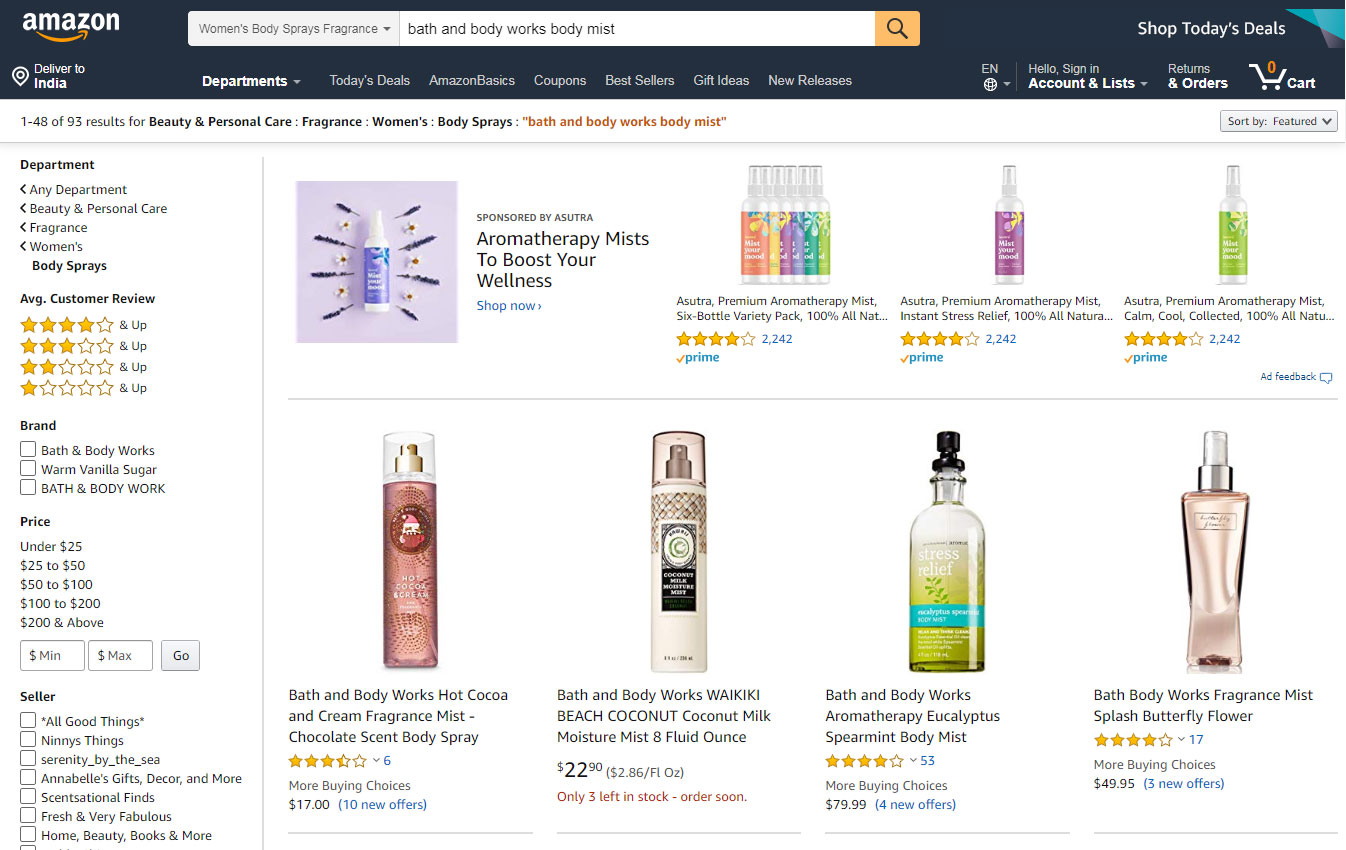This screenshot has height=850, width=1346.
Task: Open the Sort by Featured dropdown
Action: pos(1279,121)
